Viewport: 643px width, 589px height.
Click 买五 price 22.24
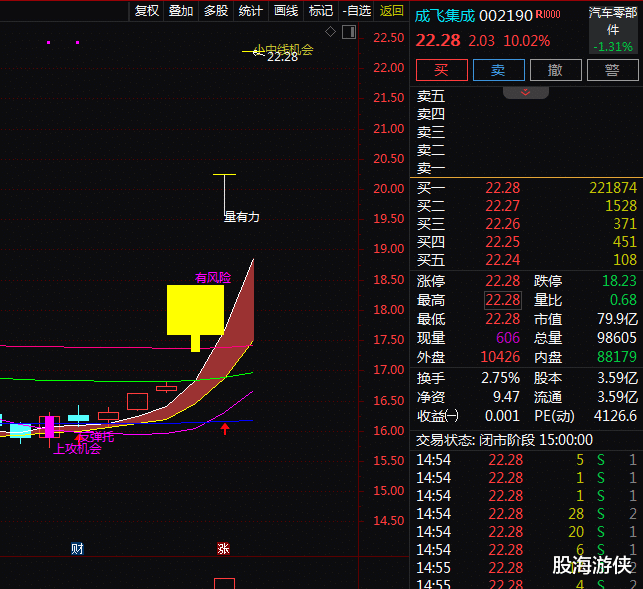[502, 260]
